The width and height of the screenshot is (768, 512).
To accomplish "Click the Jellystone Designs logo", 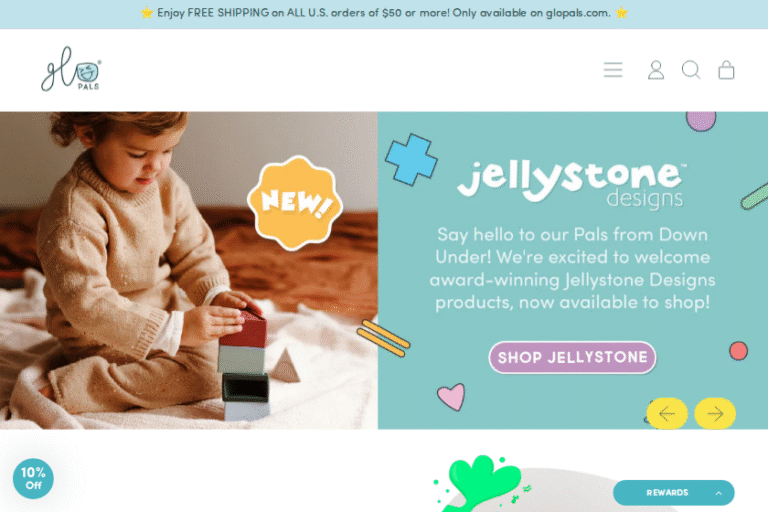I will tap(572, 185).
